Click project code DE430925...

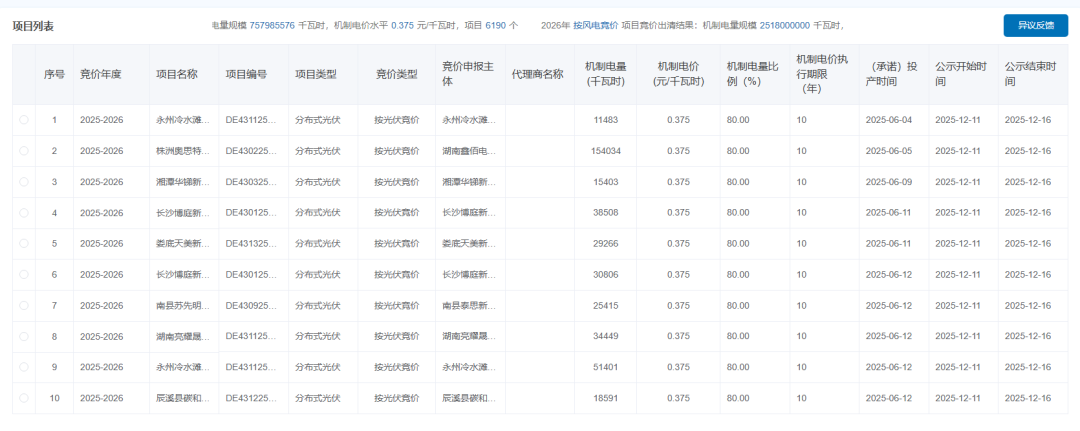click(251, 305)
